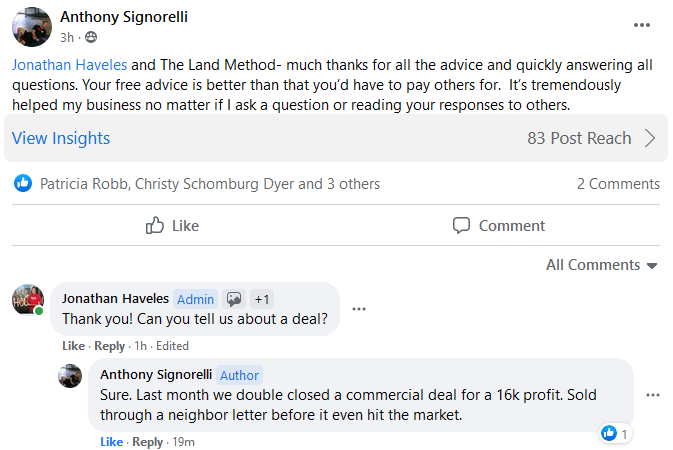
Task: Expand View Insights with the chevron arrow
Action: tap(650, 138)
